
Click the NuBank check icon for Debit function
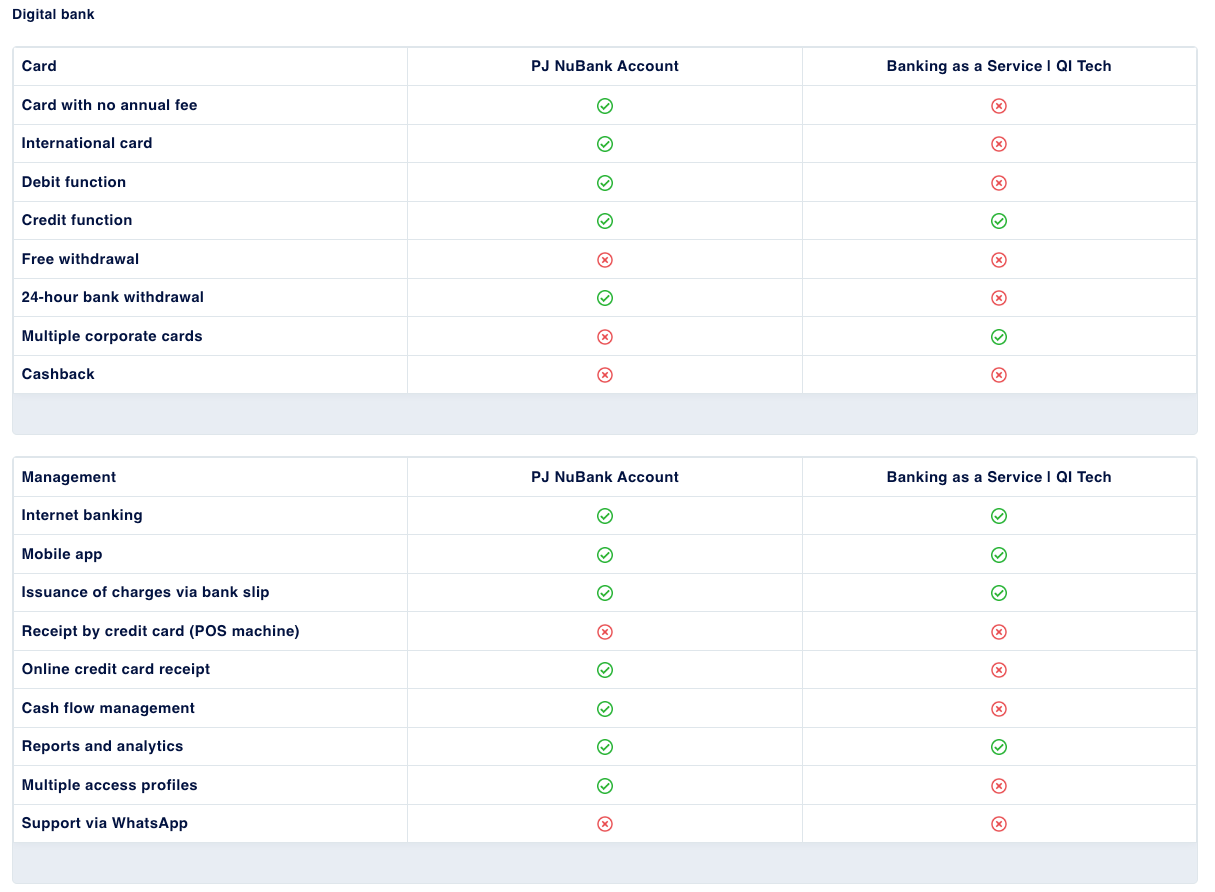pyautogui.click(x=605, y=183)
